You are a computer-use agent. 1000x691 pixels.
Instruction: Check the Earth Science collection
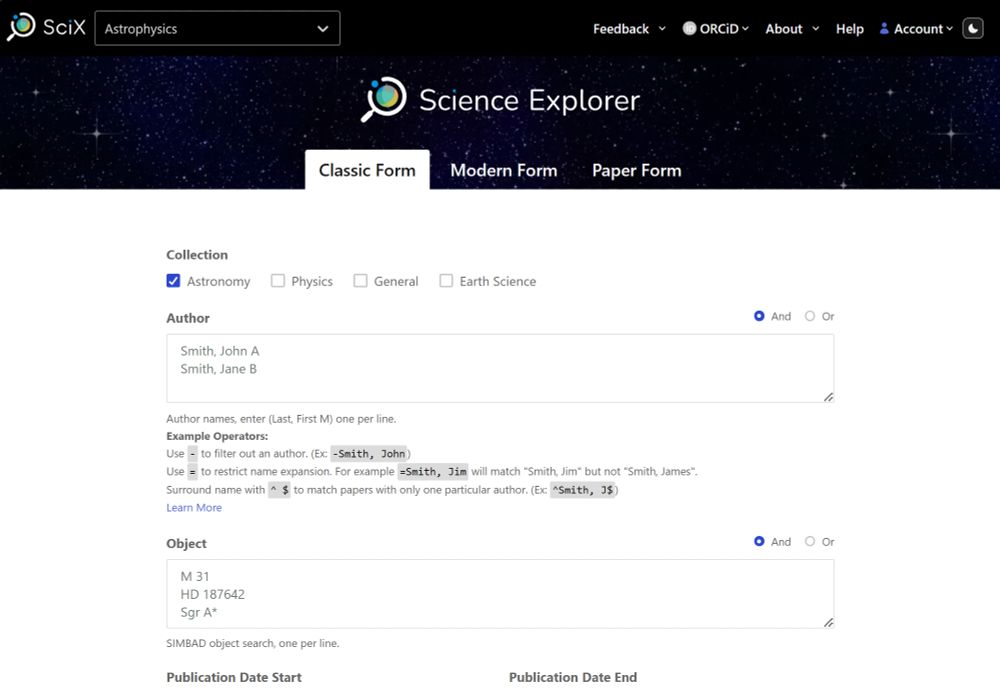446,281
